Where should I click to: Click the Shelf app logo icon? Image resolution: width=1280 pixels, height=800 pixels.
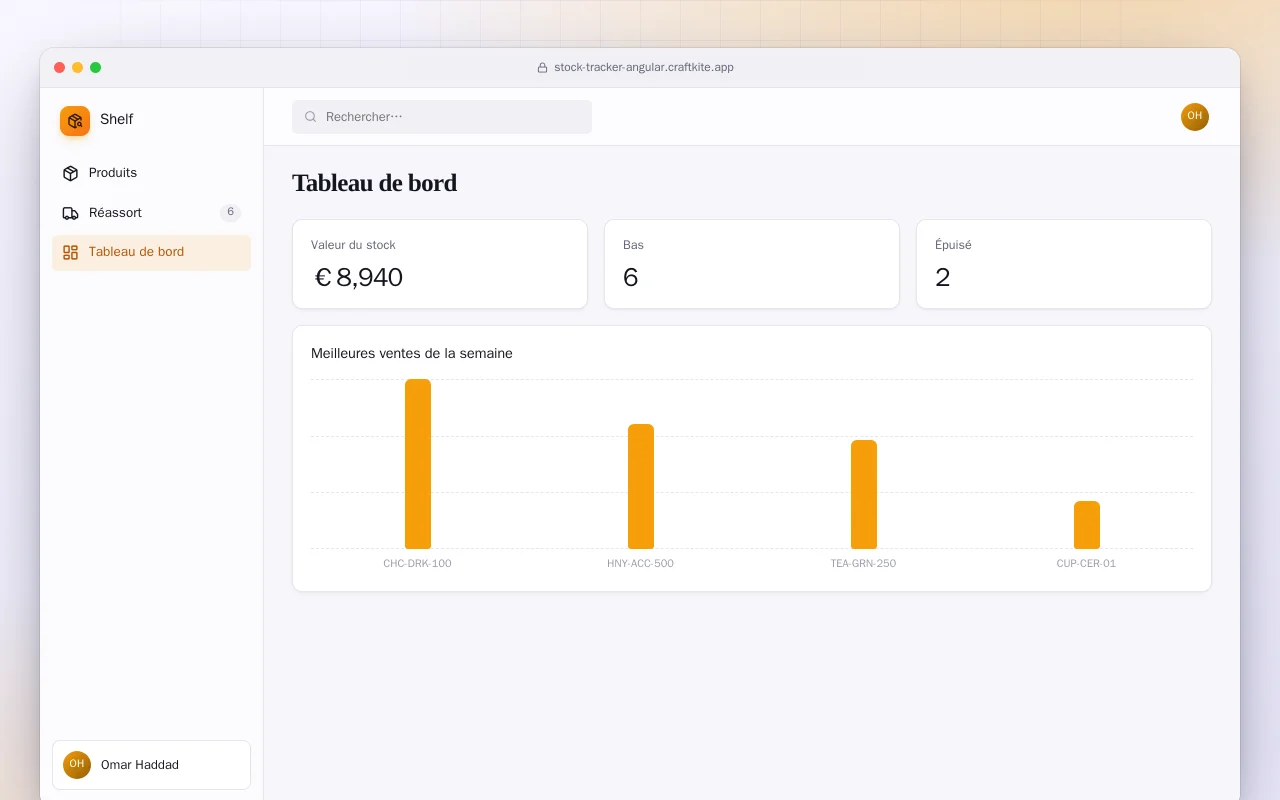pyautogui.click(x=75, y=121)
